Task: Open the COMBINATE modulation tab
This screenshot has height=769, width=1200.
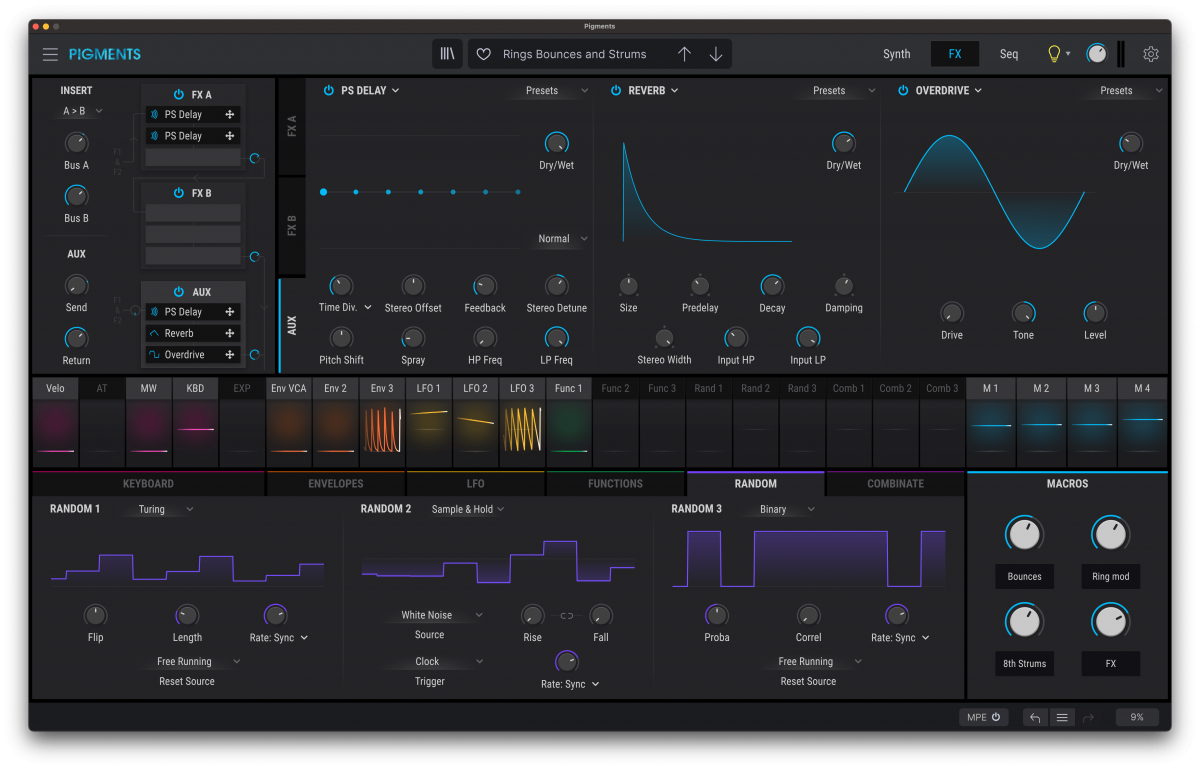Action: [895, 484]
